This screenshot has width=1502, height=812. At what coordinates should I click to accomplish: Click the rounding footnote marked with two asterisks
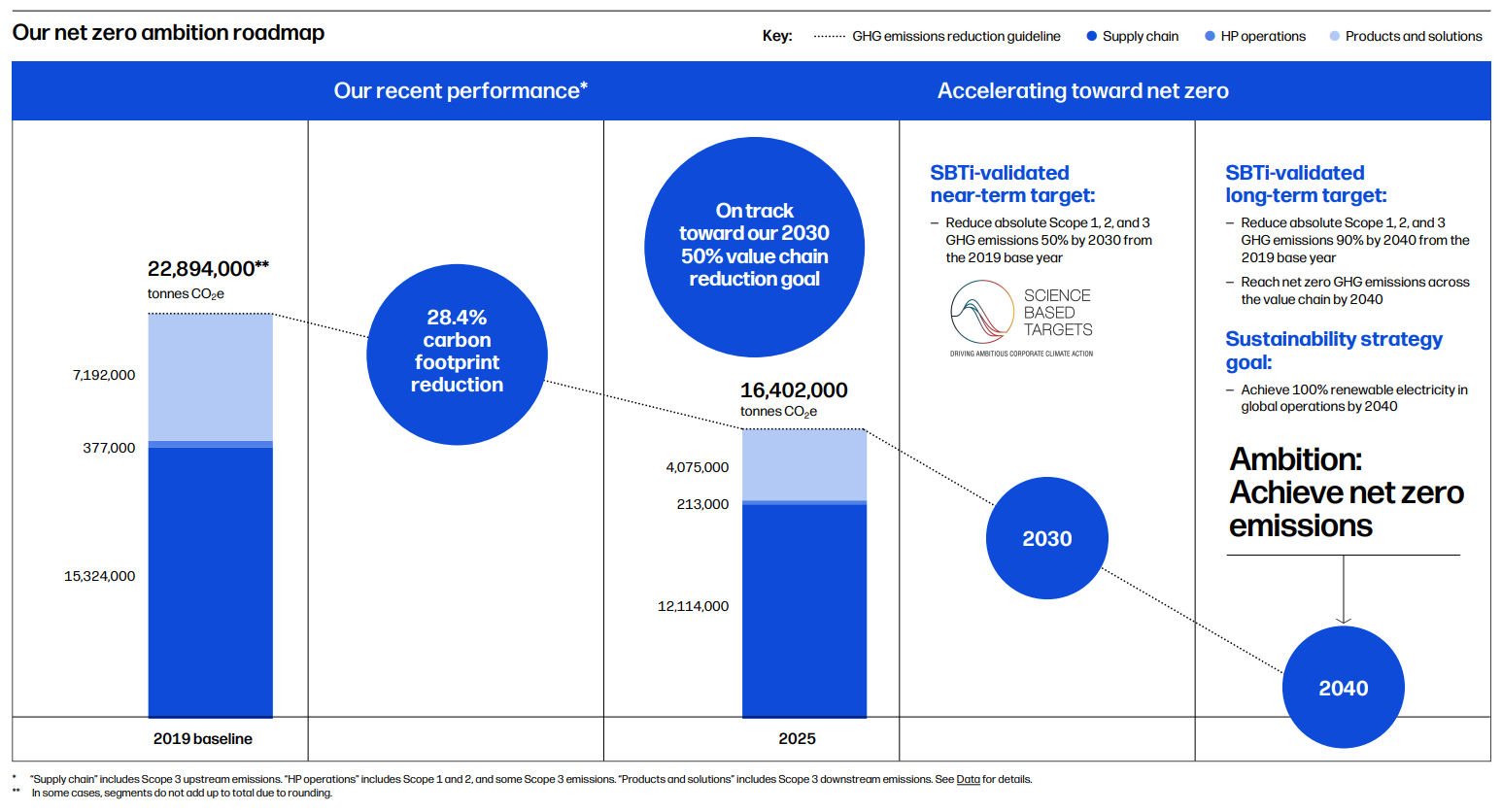[182, 793]
